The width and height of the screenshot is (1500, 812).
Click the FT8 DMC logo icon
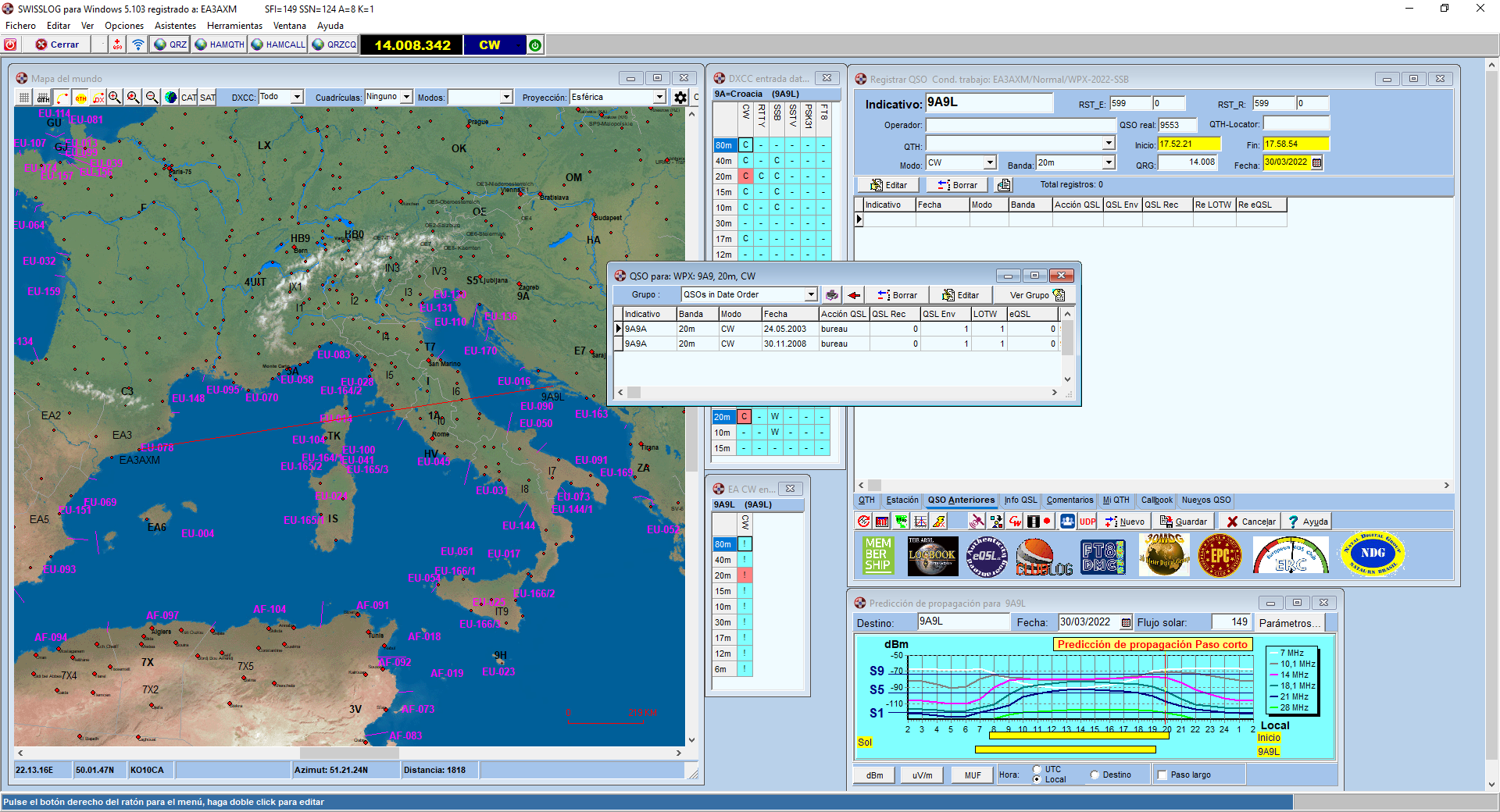click(x=1102, y=556)
